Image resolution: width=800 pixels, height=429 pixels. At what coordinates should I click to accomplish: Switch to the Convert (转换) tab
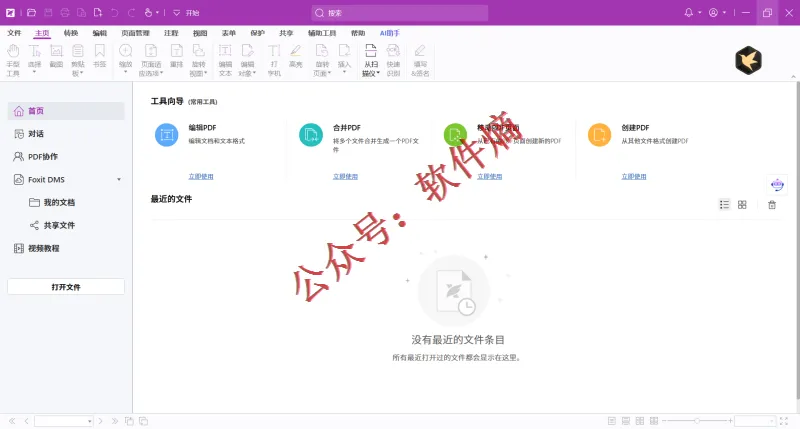[71, 33]
